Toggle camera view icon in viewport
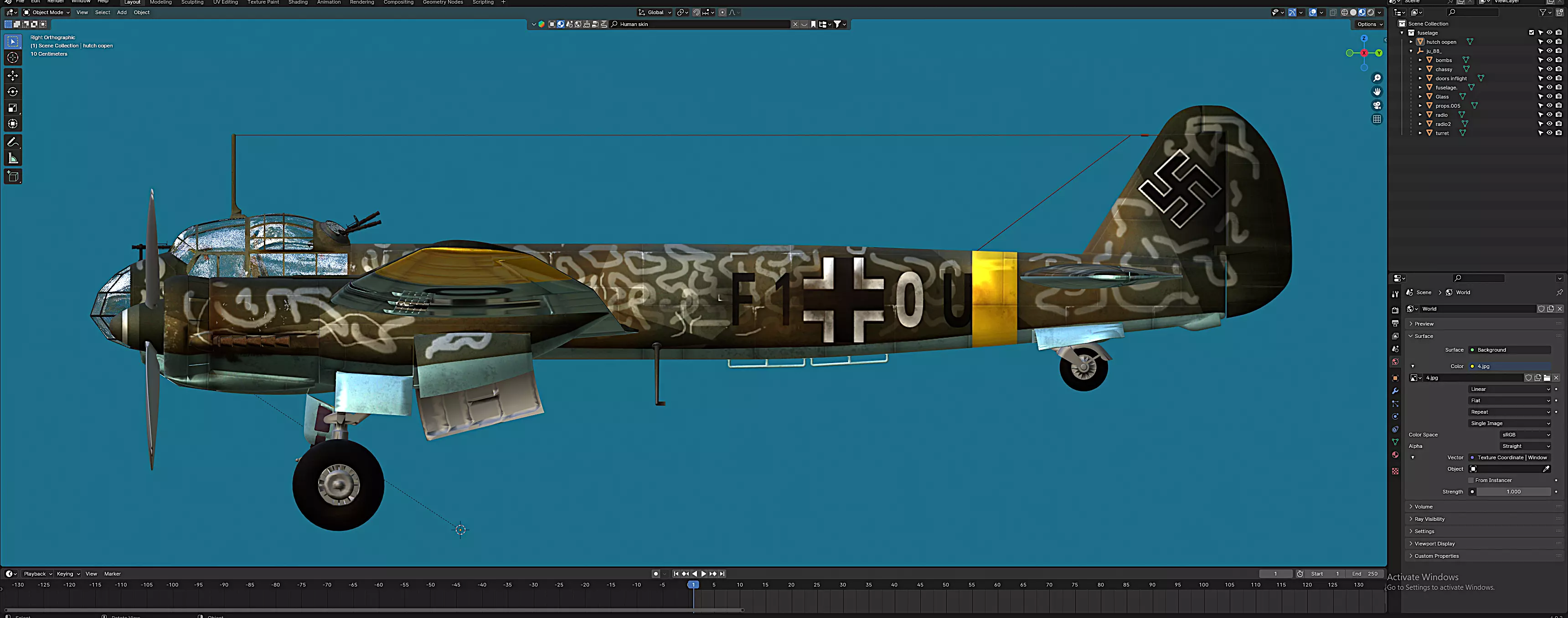This screenshot has width=1568, height=618. [x=1377, y=105]
